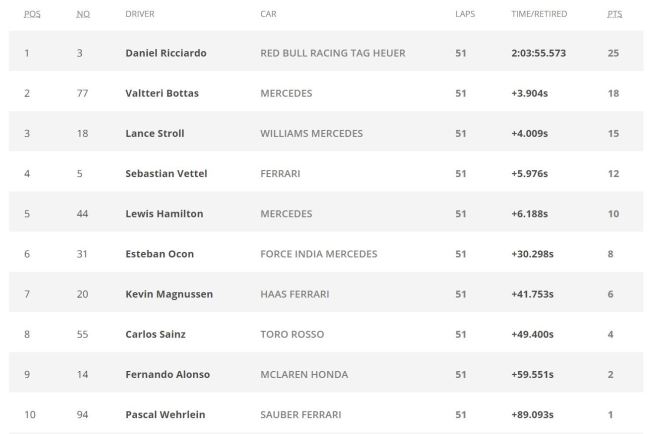Open Lance Stroll driver link
Image resolution: width=651 pixels, height=434 pixels.
(155, 133)
